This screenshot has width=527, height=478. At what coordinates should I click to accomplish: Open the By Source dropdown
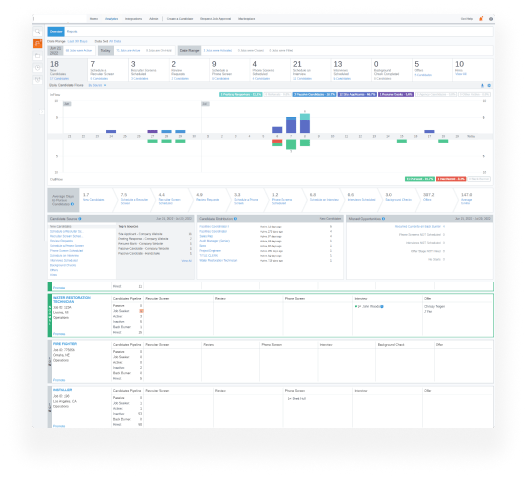coord(97,85)
